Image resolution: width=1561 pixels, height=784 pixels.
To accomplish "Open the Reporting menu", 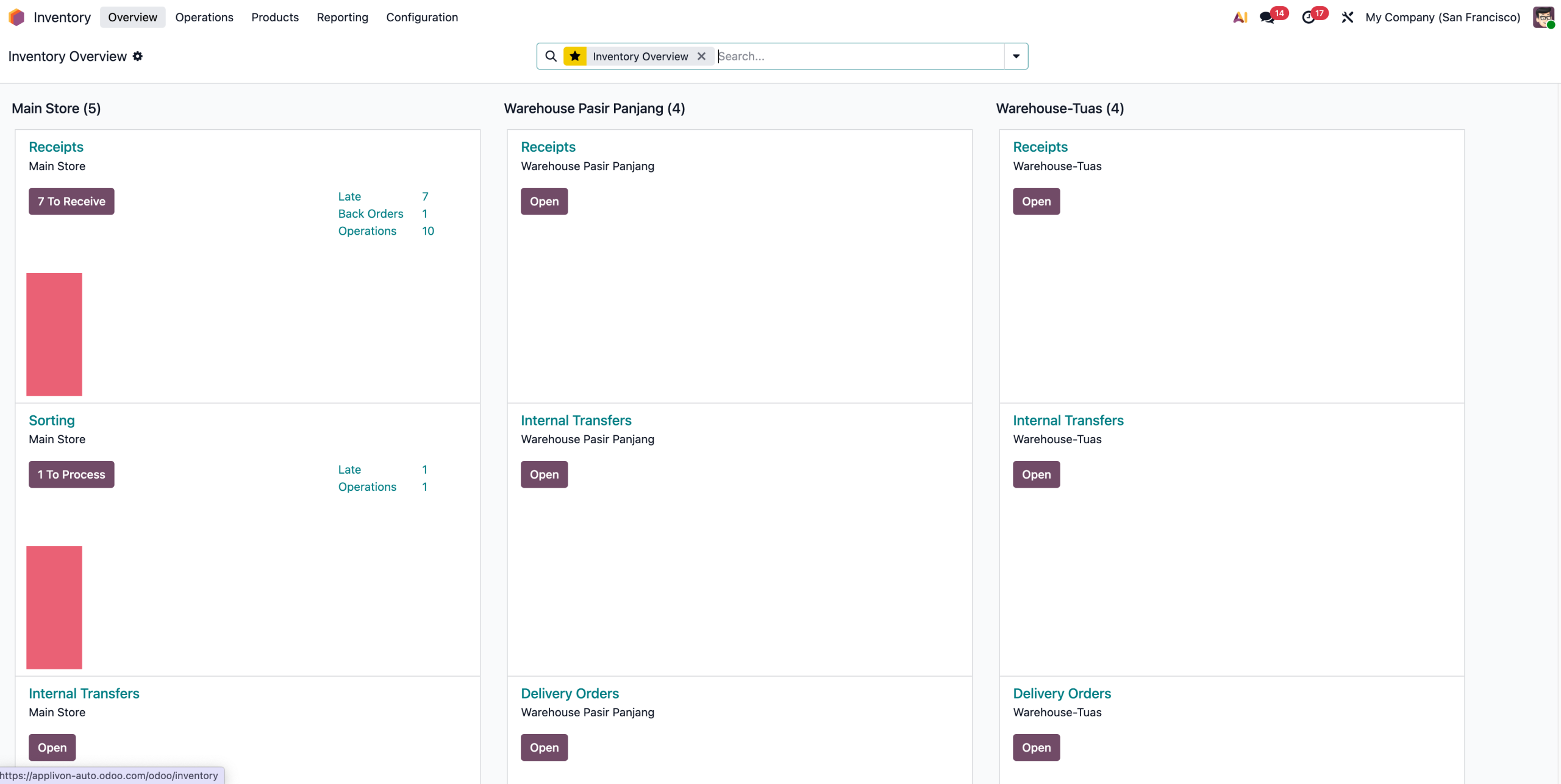I will [343, 17].
